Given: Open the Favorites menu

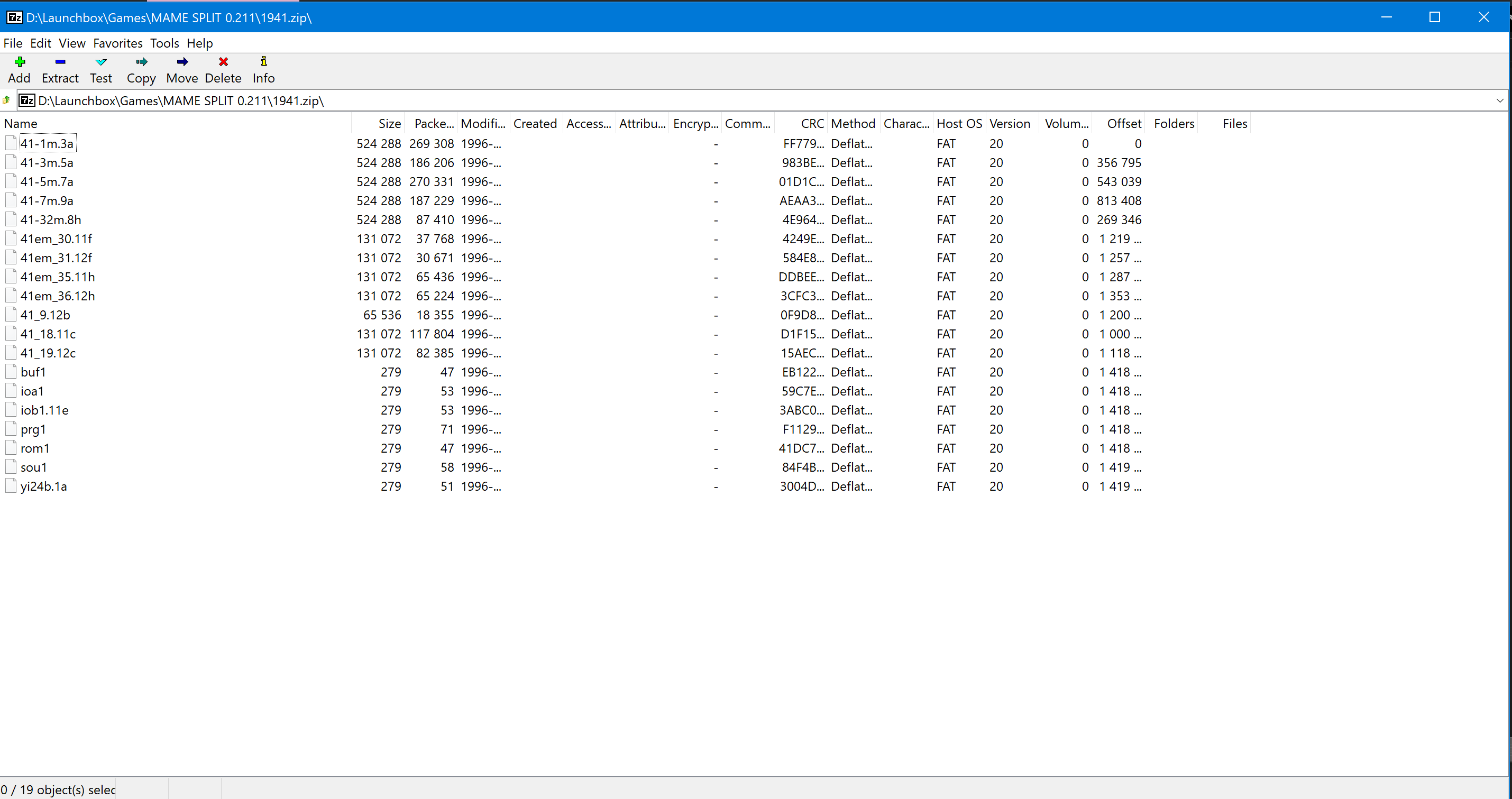Looking at the screenshot, I should pos(118,43).
